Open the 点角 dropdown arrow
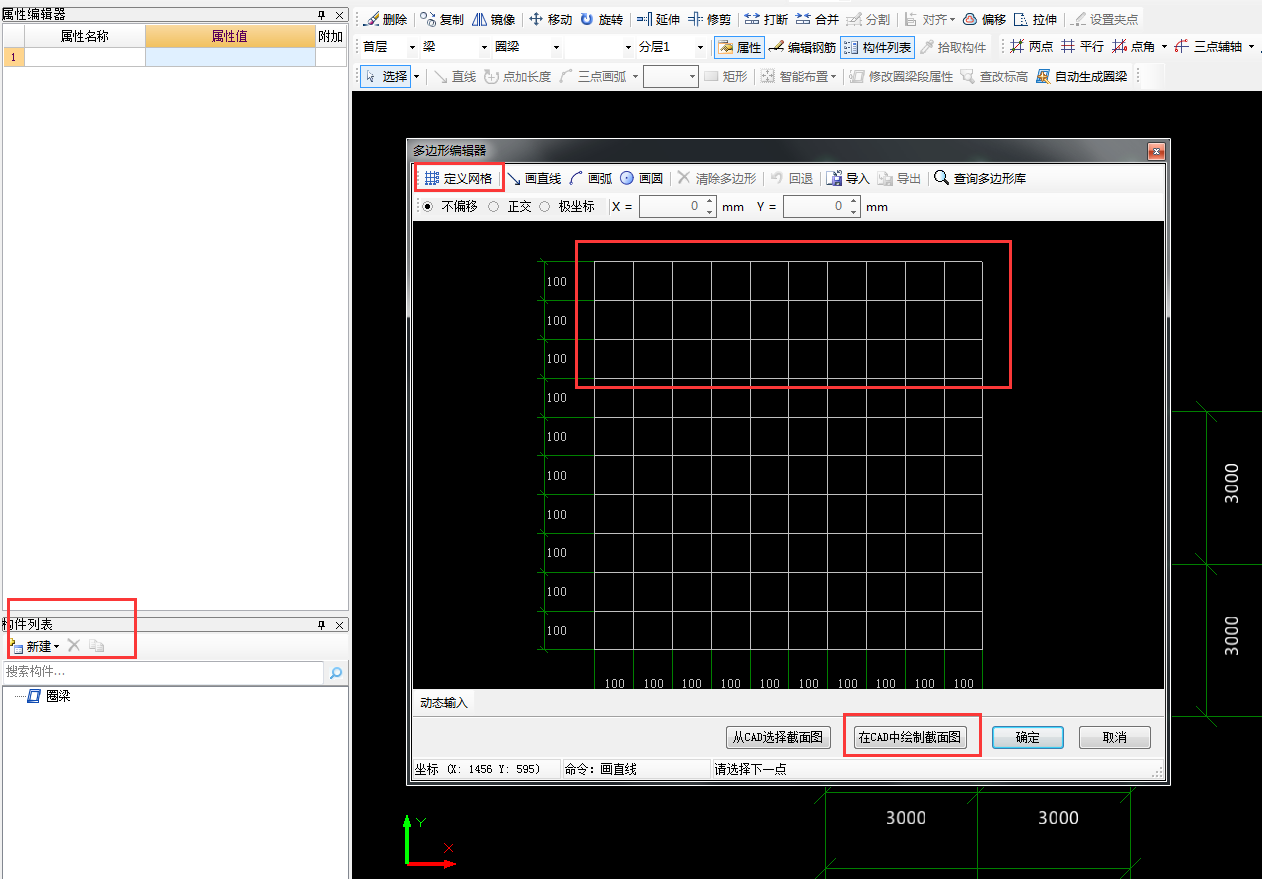The width and height of the screenshot is (1262, 879). (x=1163, y=47)
